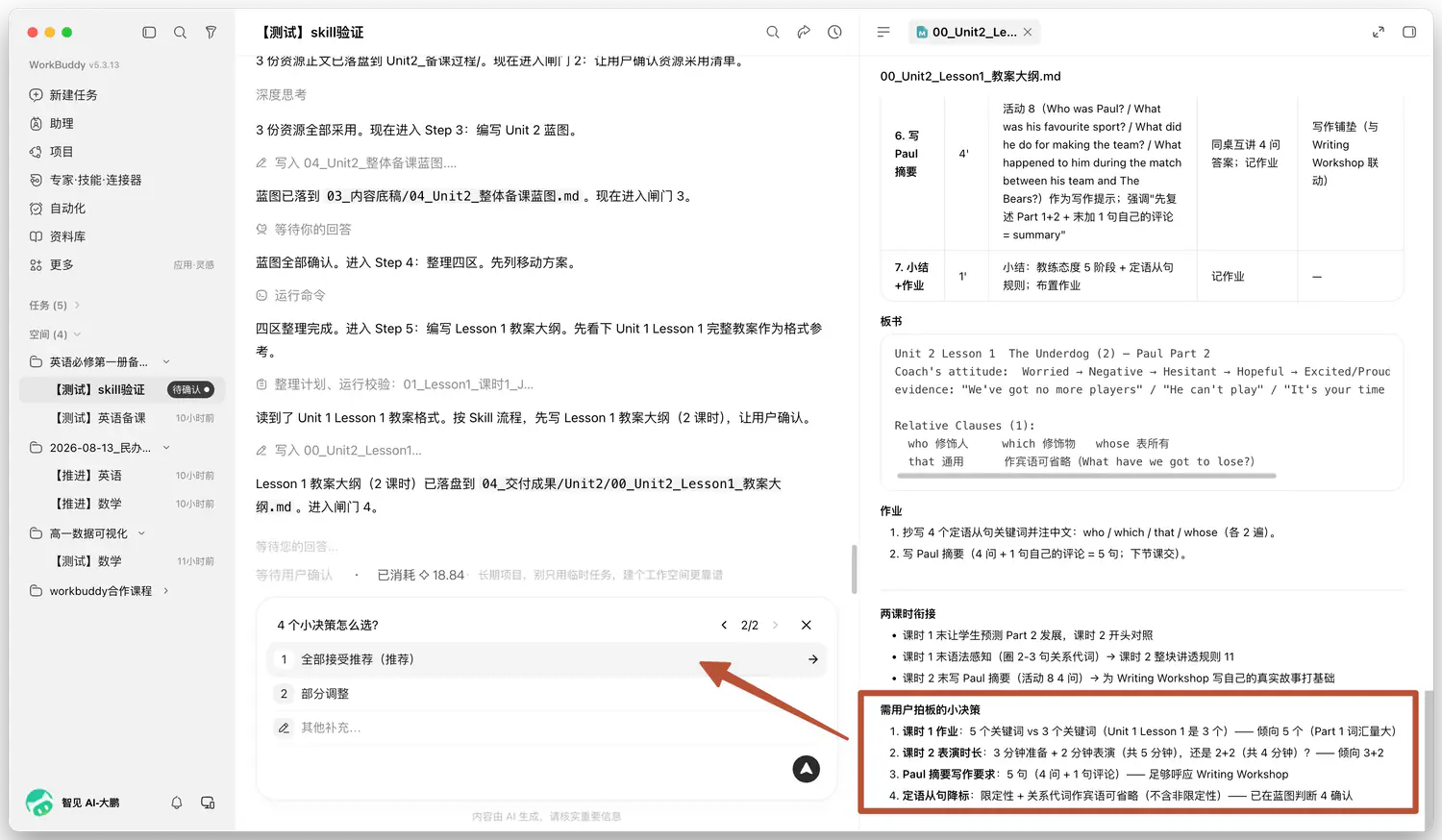This screenshot has width=1442, height=840.
Task: Share the conversation via arrow icon
Action: coord(804,32)
